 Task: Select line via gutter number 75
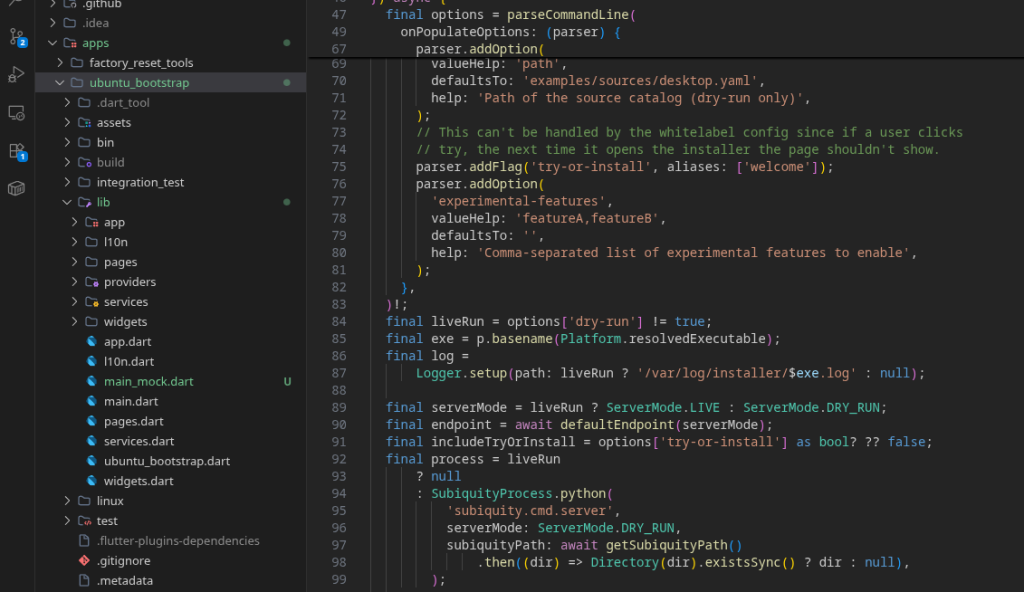339,167
